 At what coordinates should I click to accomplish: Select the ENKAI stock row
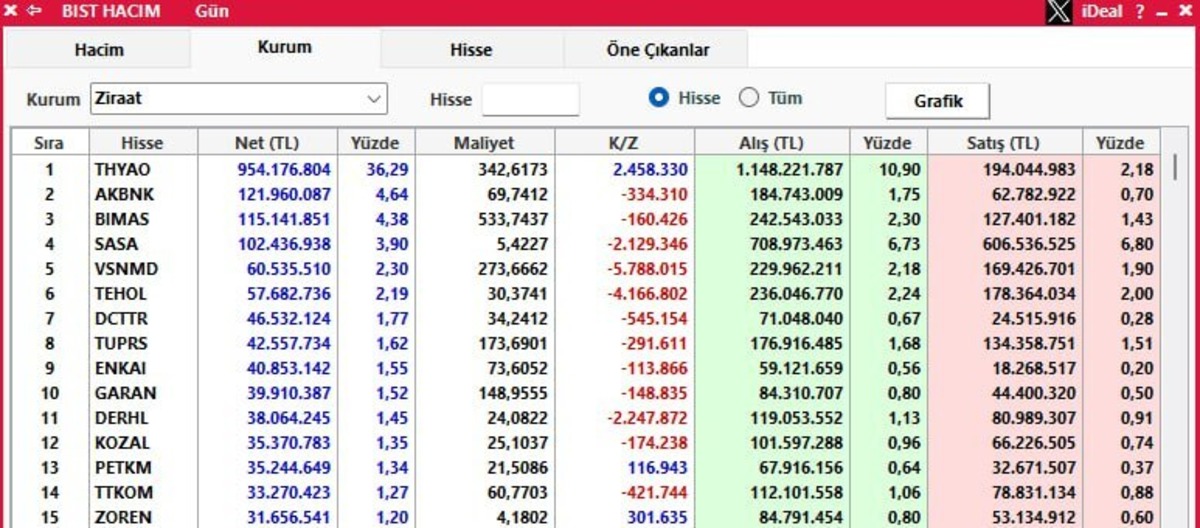[586, 368]
